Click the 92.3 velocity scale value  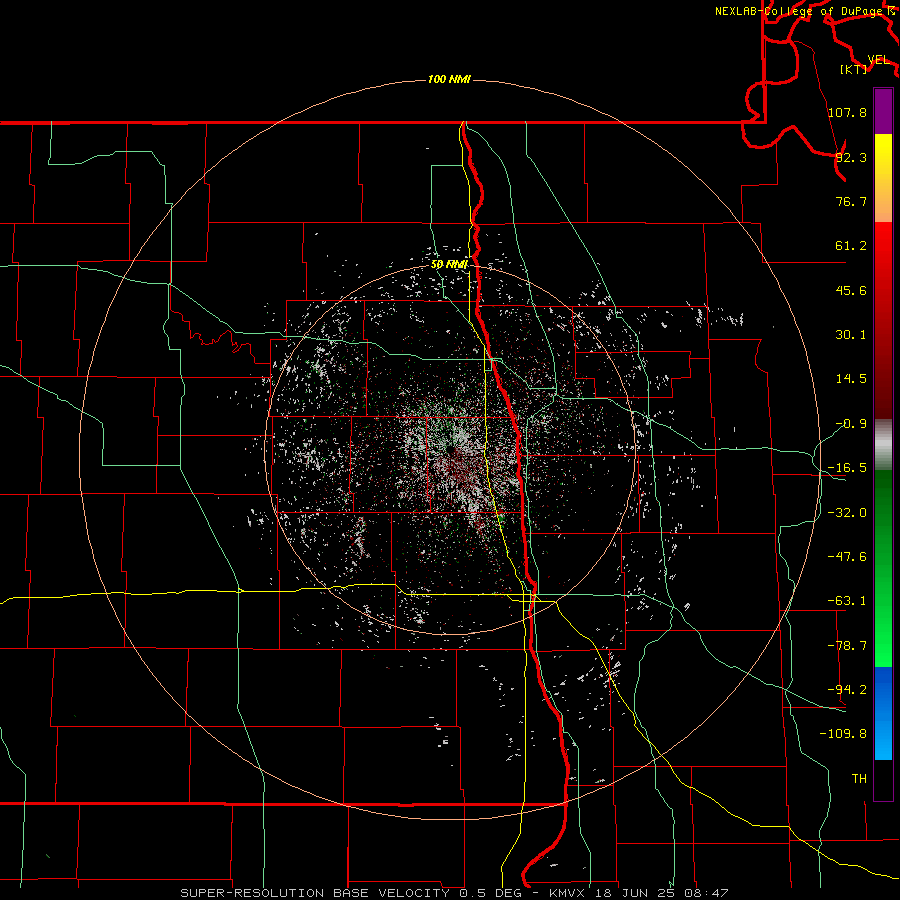coord(851,157)
